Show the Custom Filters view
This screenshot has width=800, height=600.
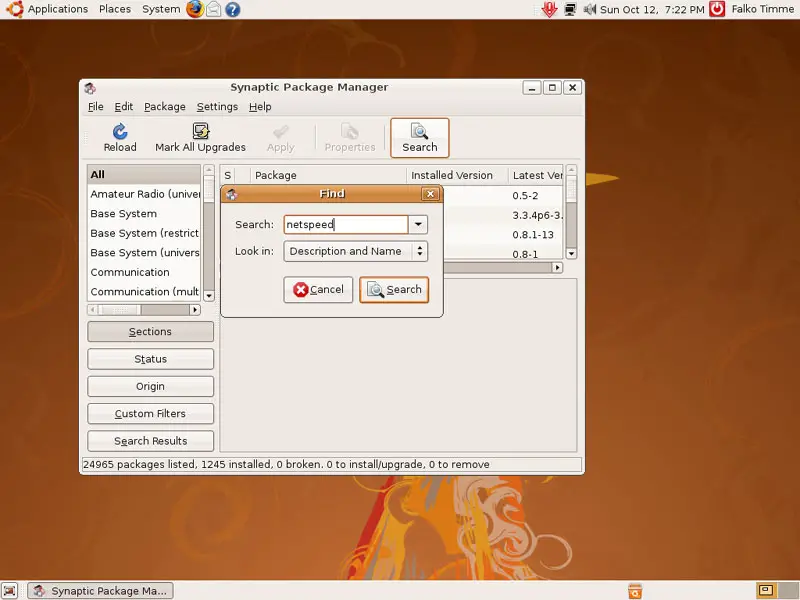click(x=150, y=413)
